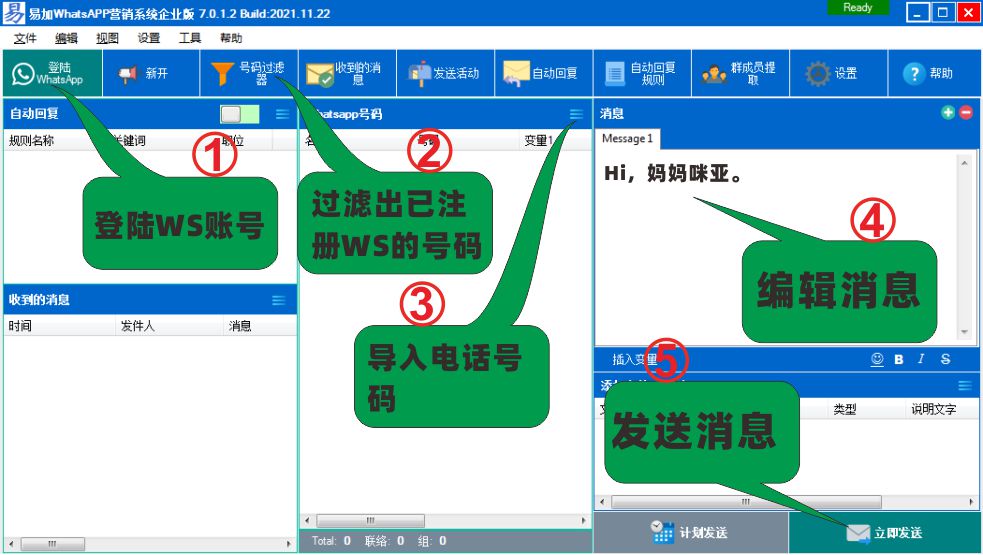This screenshot has height=555, width=983.
Task: Open the 文件 menu
Action: tap(25, 38)
